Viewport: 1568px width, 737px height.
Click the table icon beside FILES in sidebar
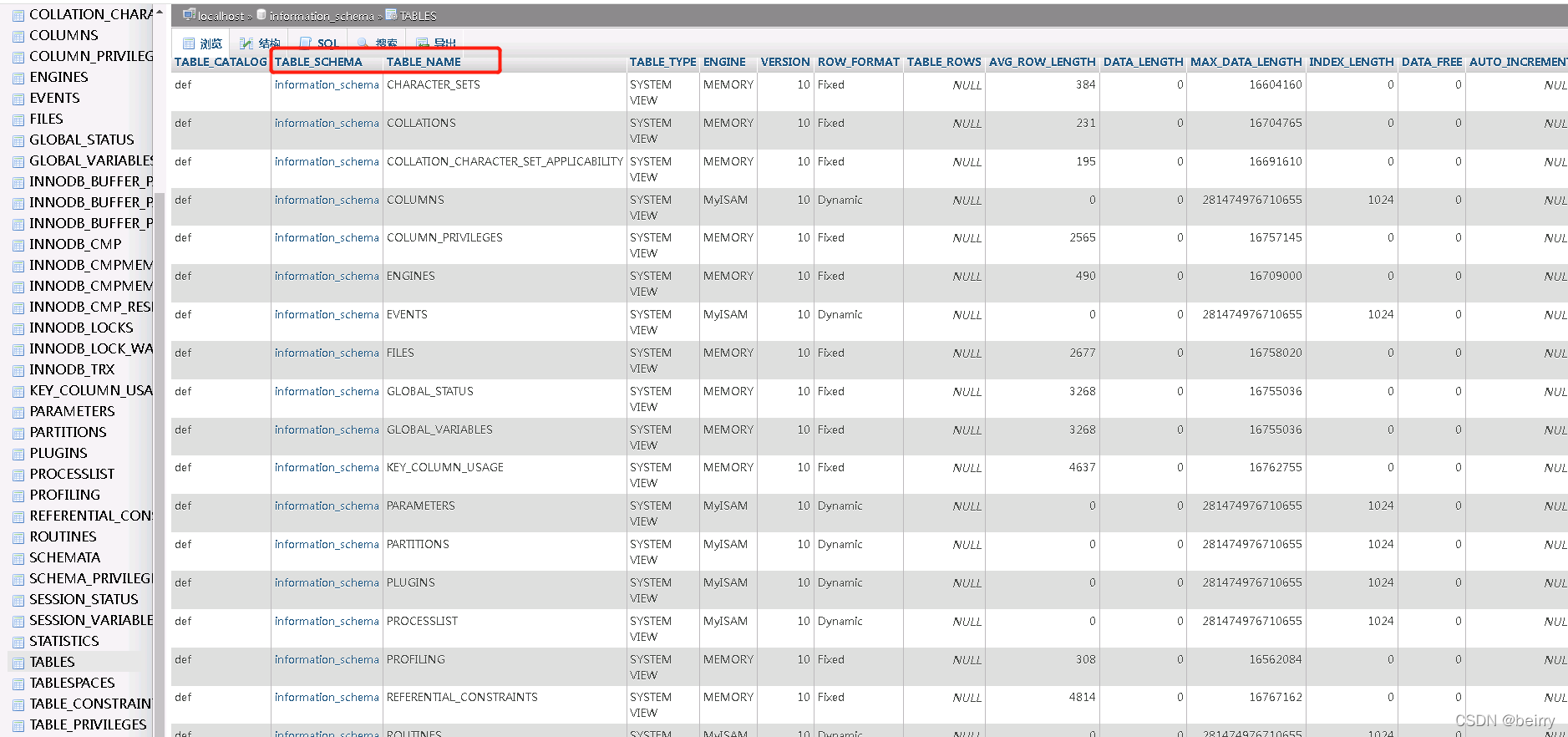click(x=18, y=119)
